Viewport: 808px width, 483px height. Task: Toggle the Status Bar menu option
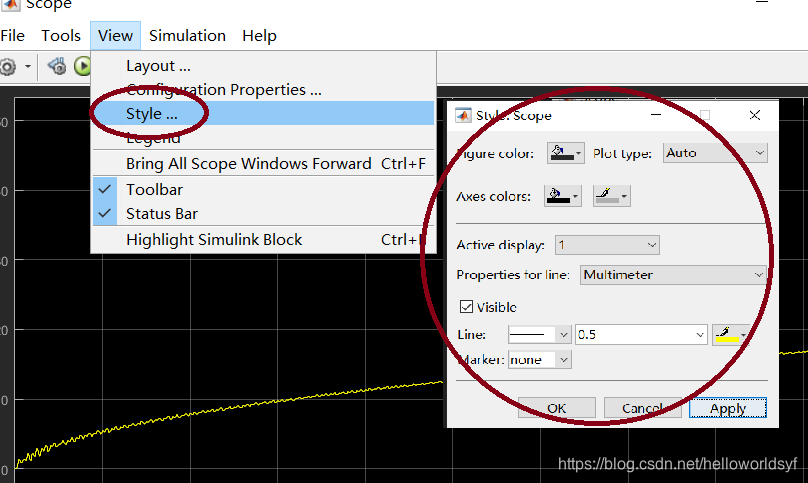coord(263,213)
